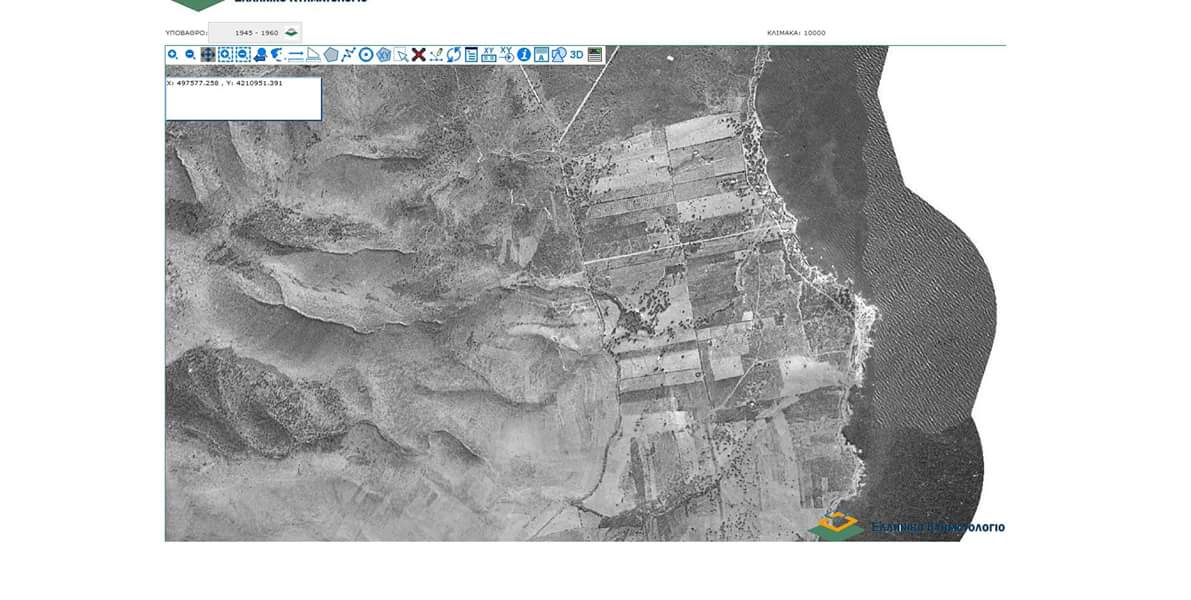Screen dimensions: 1191x600
Task: Select the zoom out magnifier tool
Action: coord(191,55)
